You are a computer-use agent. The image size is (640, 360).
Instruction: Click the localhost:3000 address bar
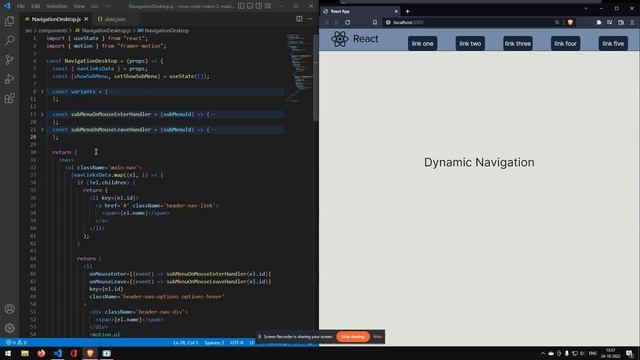(469, 22)
